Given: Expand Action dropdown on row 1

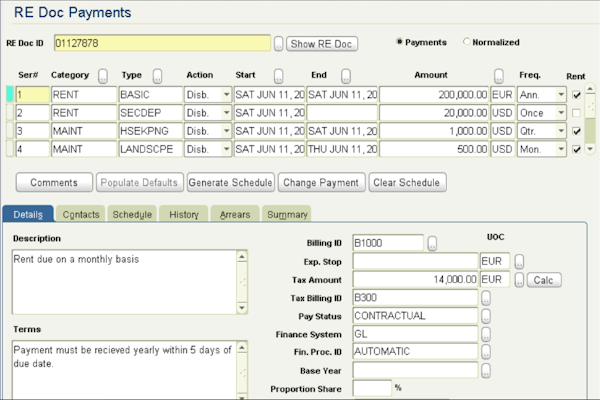Looking at the screenshot, I should pyautogui.click(x=227, y=95).
